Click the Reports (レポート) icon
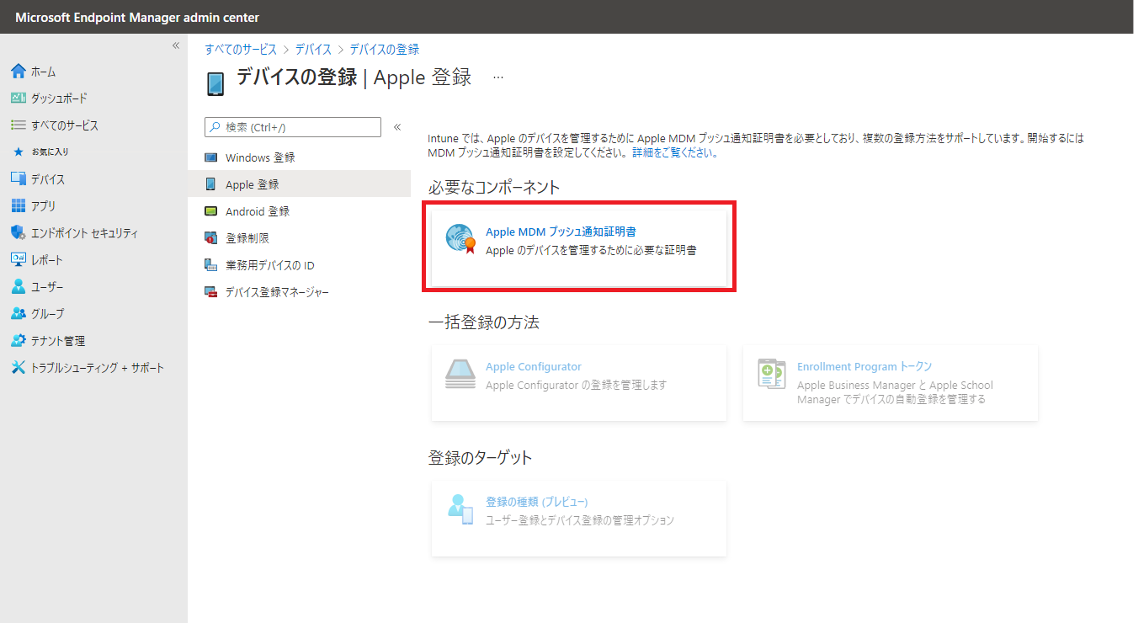This screenshot has width=1136, height=624. (18, 259)
